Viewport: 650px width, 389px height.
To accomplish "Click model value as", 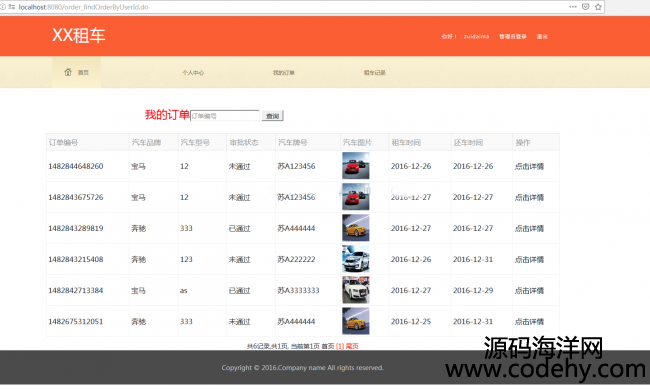I will [x=184, y=291].
